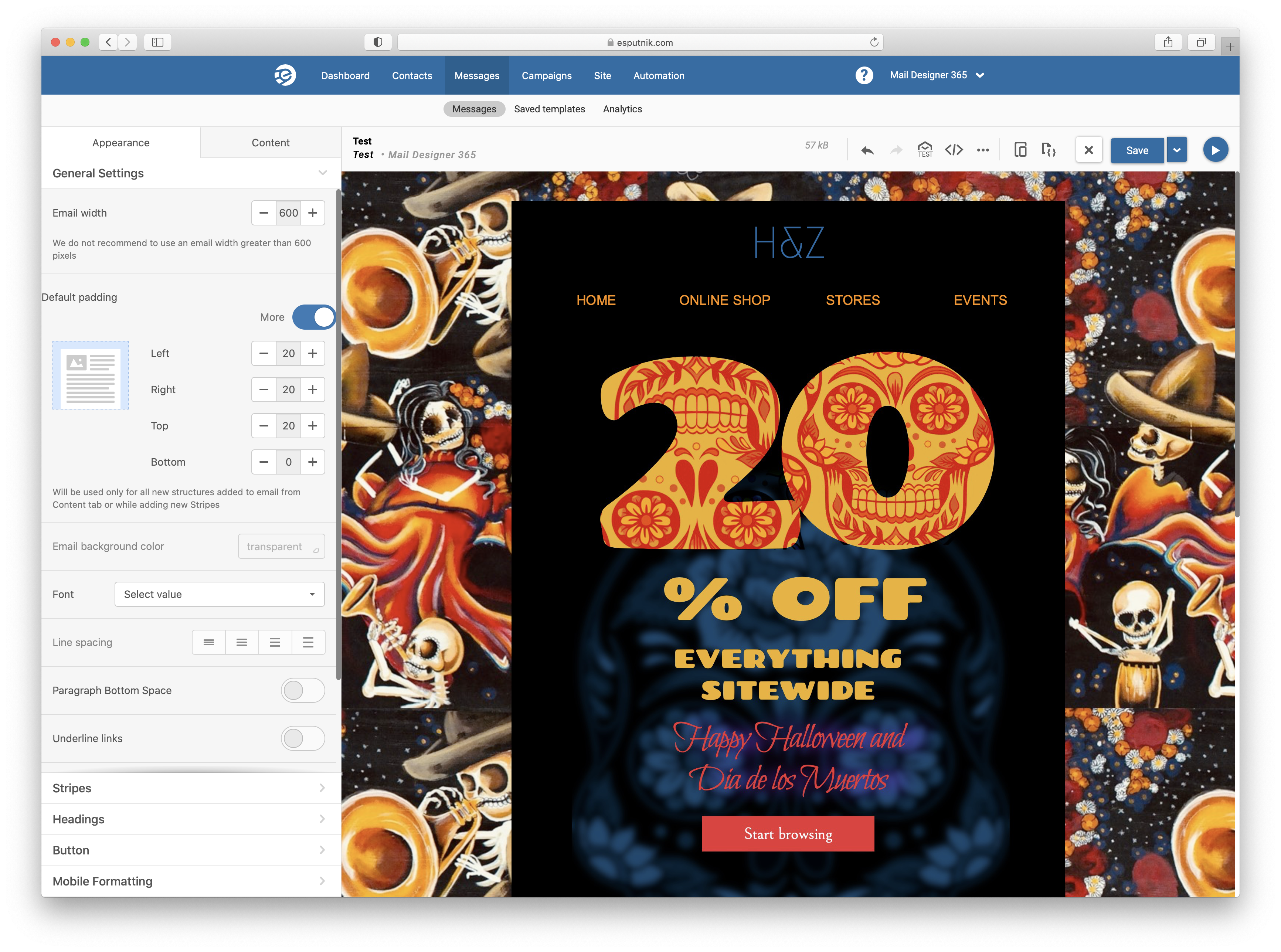Switch to the Content tab
The width and height of the screenshot is (1281, 952).
pos(270,143)
